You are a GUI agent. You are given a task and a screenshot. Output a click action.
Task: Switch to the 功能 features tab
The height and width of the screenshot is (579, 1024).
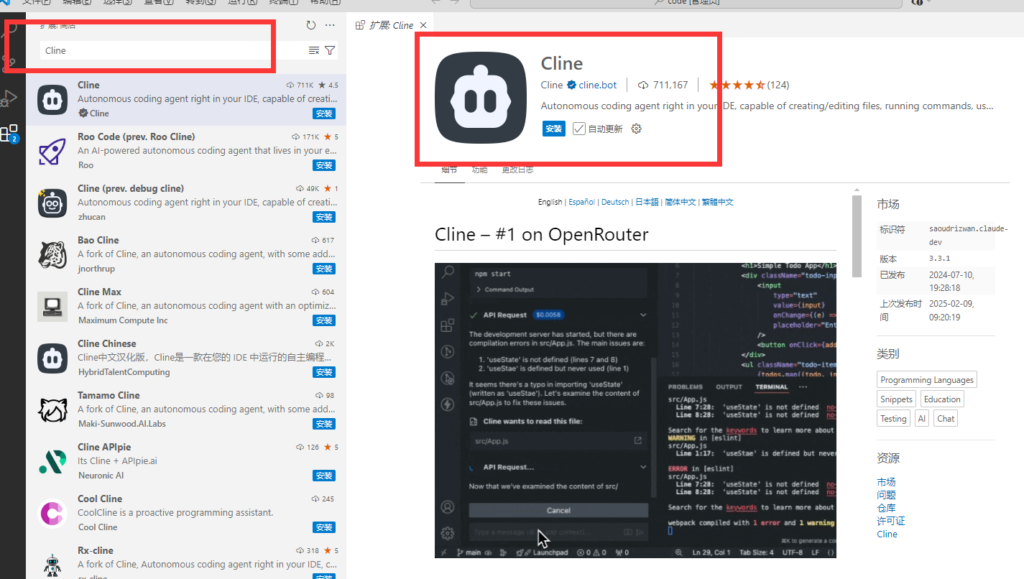point(479,170)
